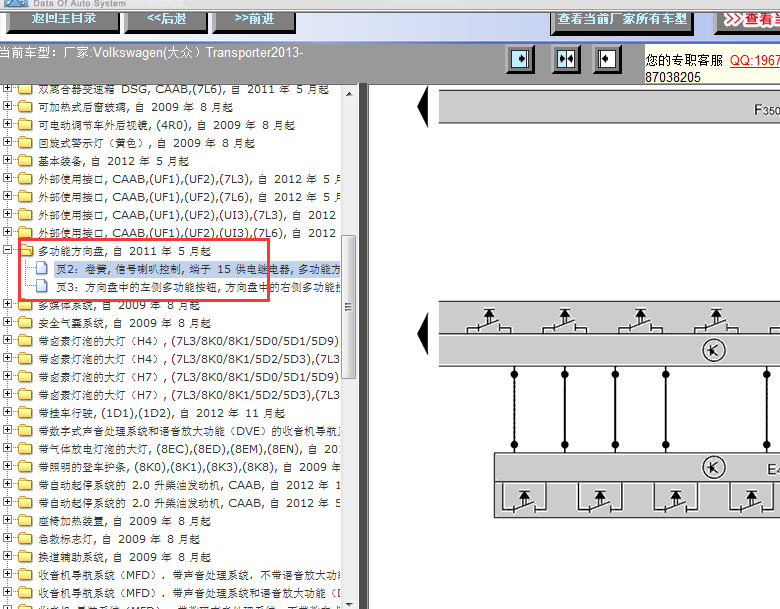This screenshot has height=609, width=780.
Task: Click upper black arrow marker in diagram
Action: [x=423, y=106]
